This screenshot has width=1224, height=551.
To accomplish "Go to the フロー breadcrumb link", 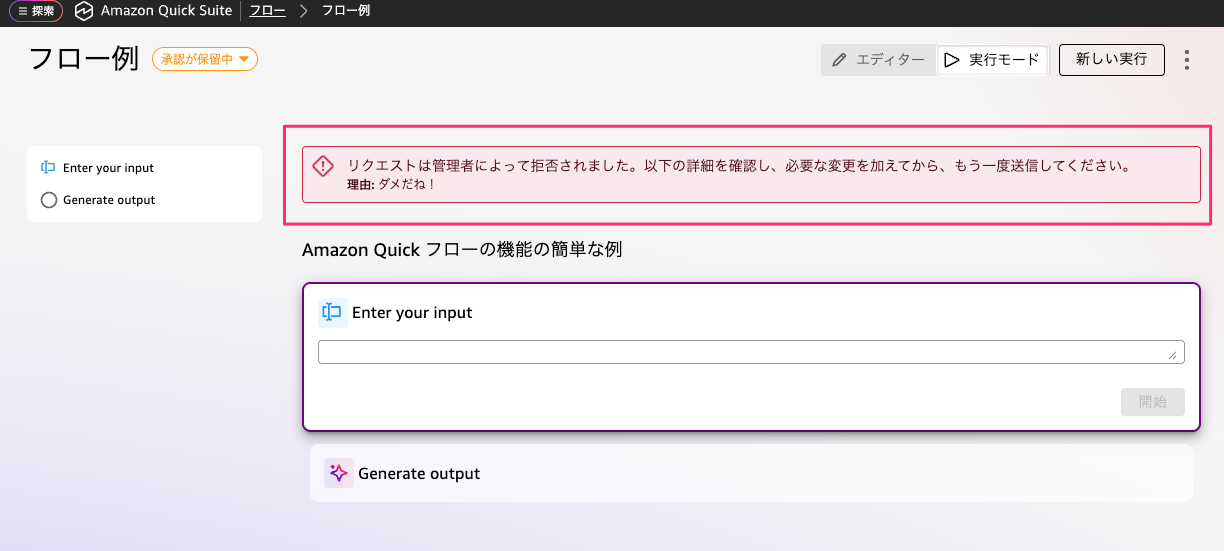I will point(267,11).
